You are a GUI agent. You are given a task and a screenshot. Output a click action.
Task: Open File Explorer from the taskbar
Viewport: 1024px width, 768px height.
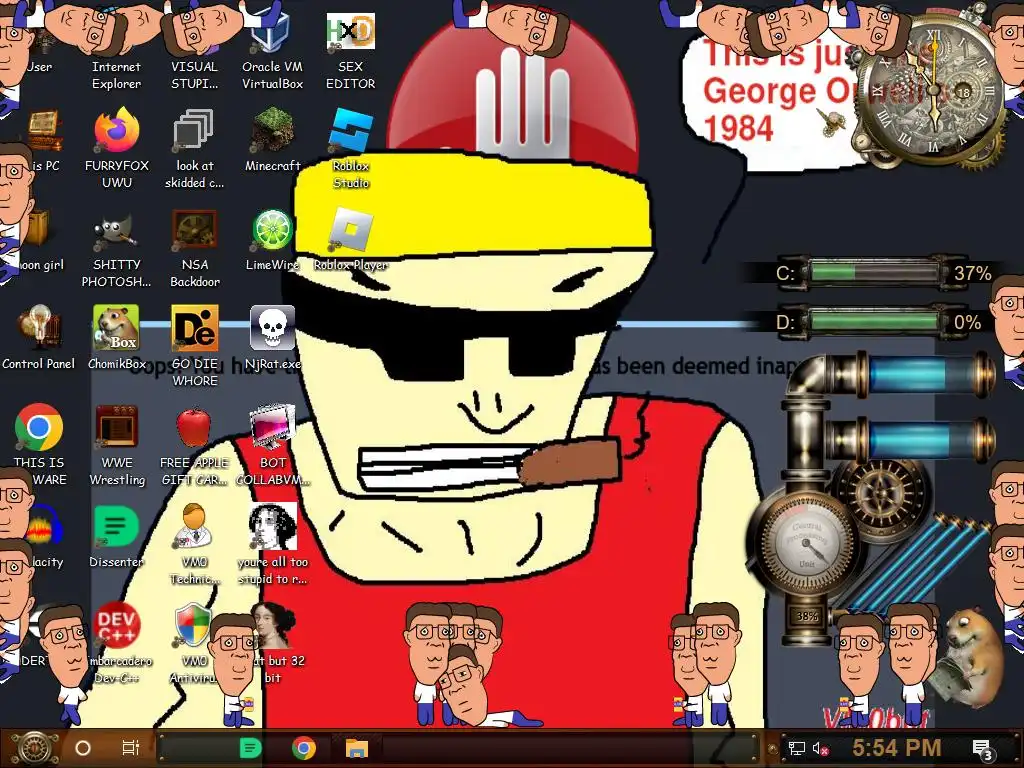click(x=357, y=748)
